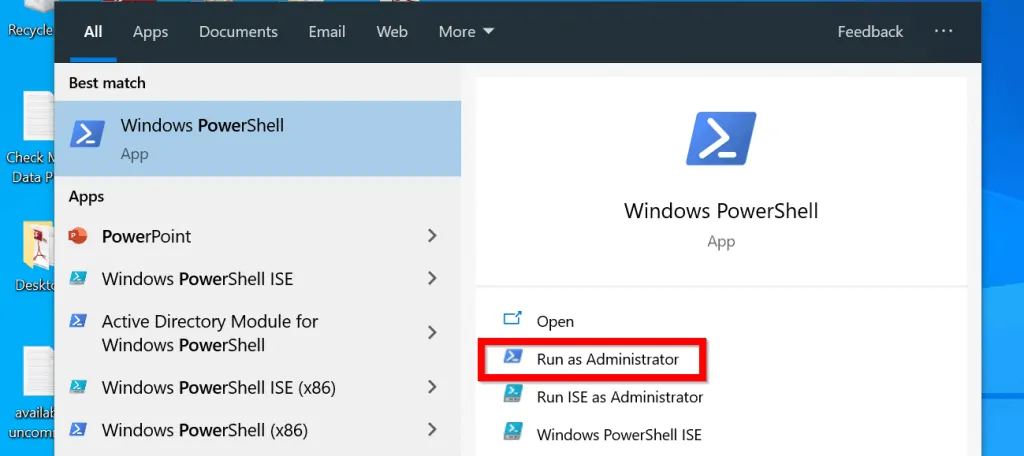The image size is (1024, 456).
Task: Switch to the Web search tab
Action: coord(392,31)
